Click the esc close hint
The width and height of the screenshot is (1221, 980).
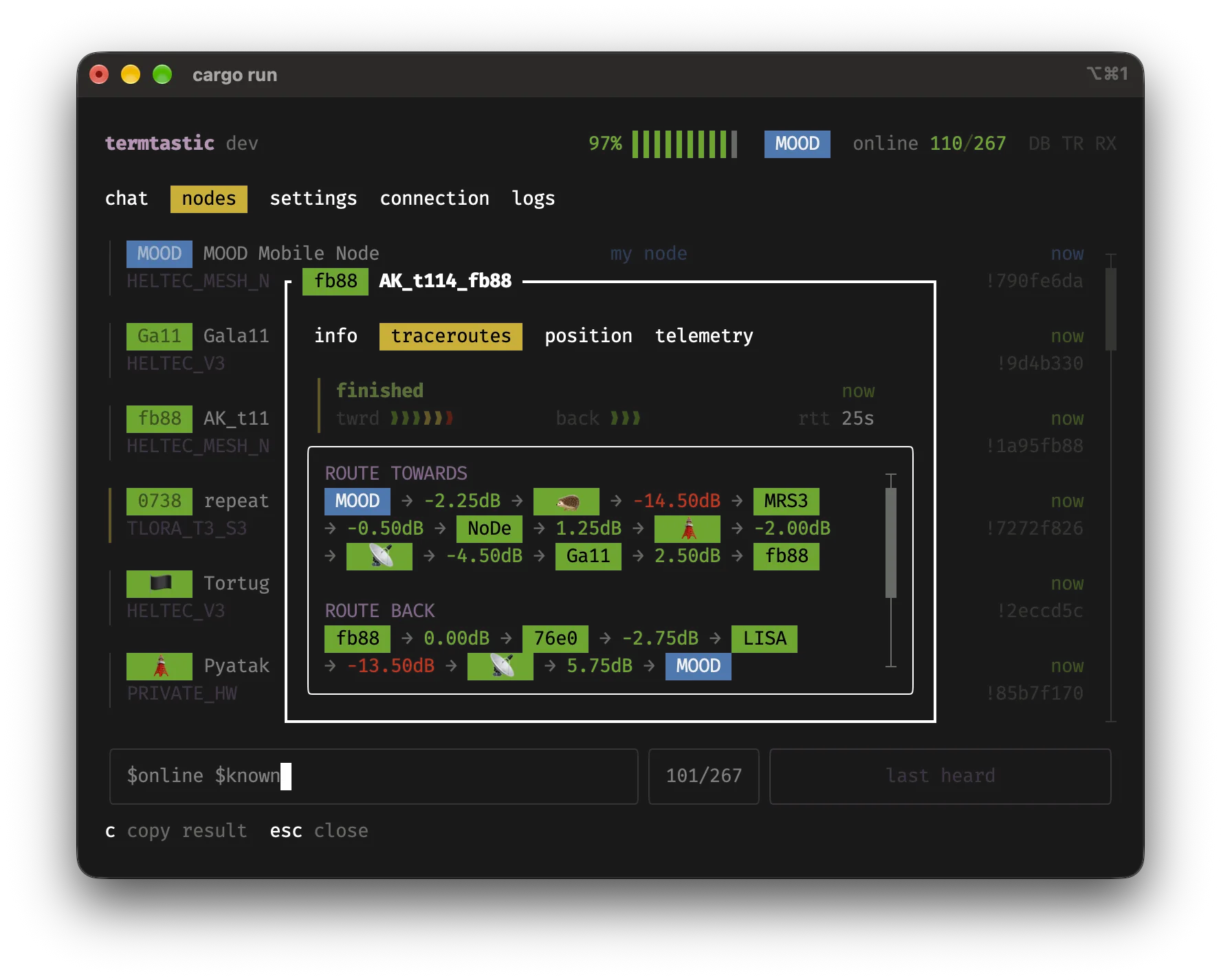point(319,831)
